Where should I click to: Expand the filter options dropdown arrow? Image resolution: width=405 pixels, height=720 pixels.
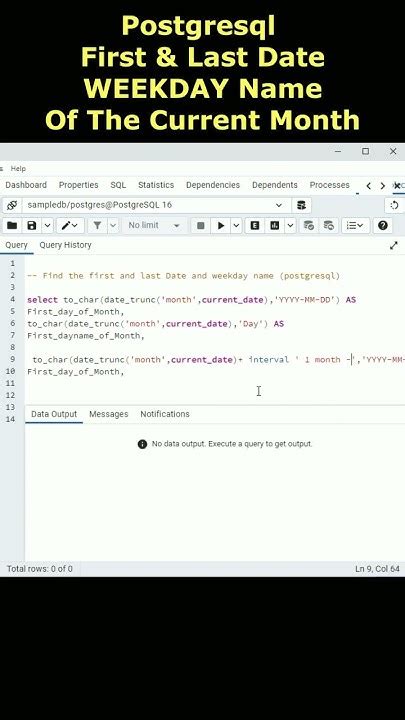(113, 225)
